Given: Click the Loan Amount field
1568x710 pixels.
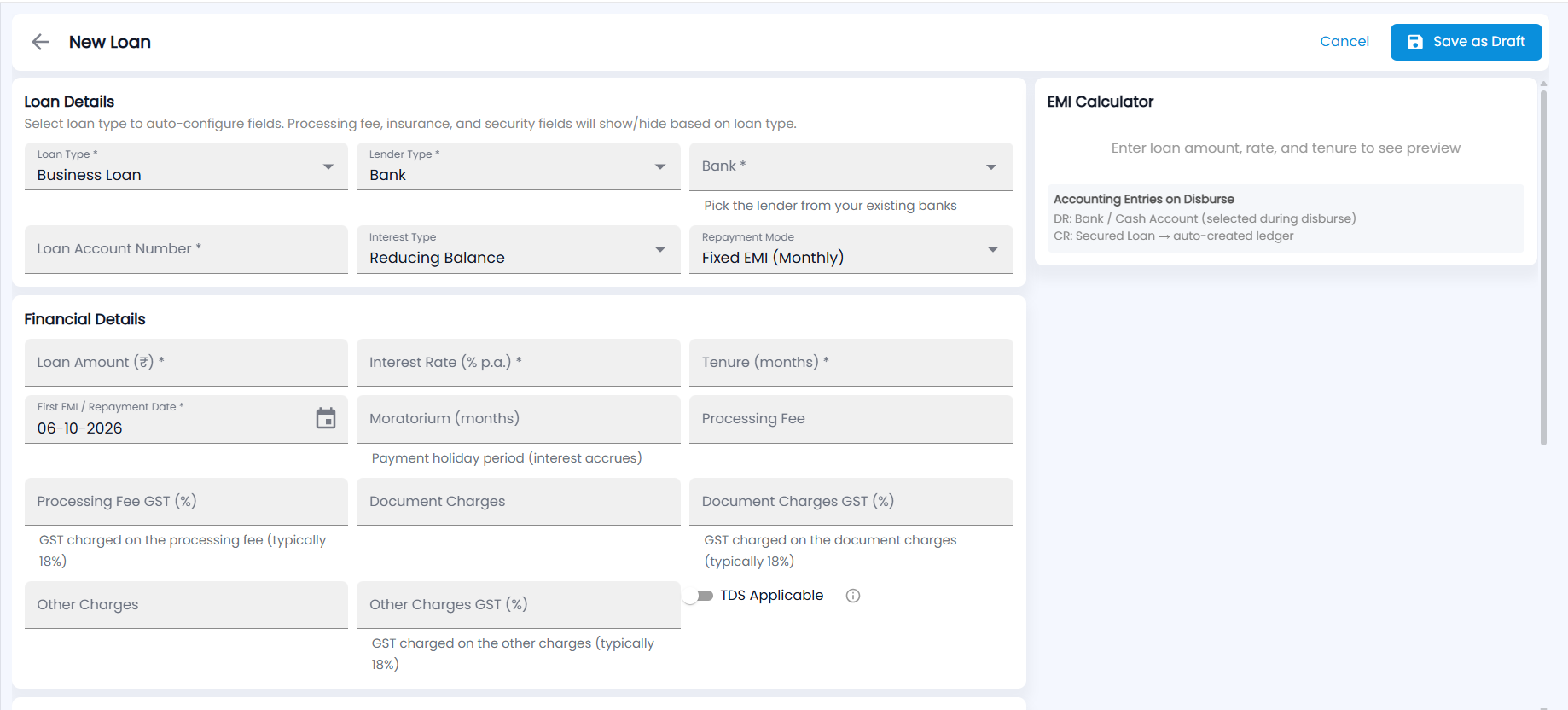Looking at the screenshot, I should 186,363.
